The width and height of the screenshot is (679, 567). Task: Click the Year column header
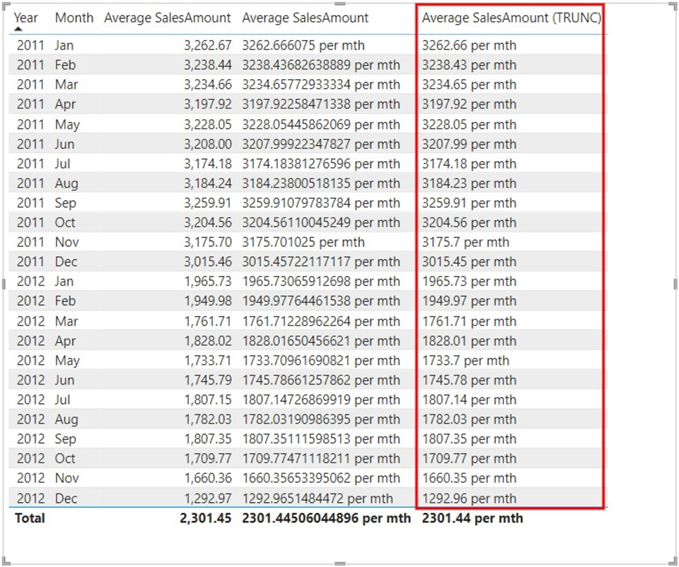click(26, 18)
